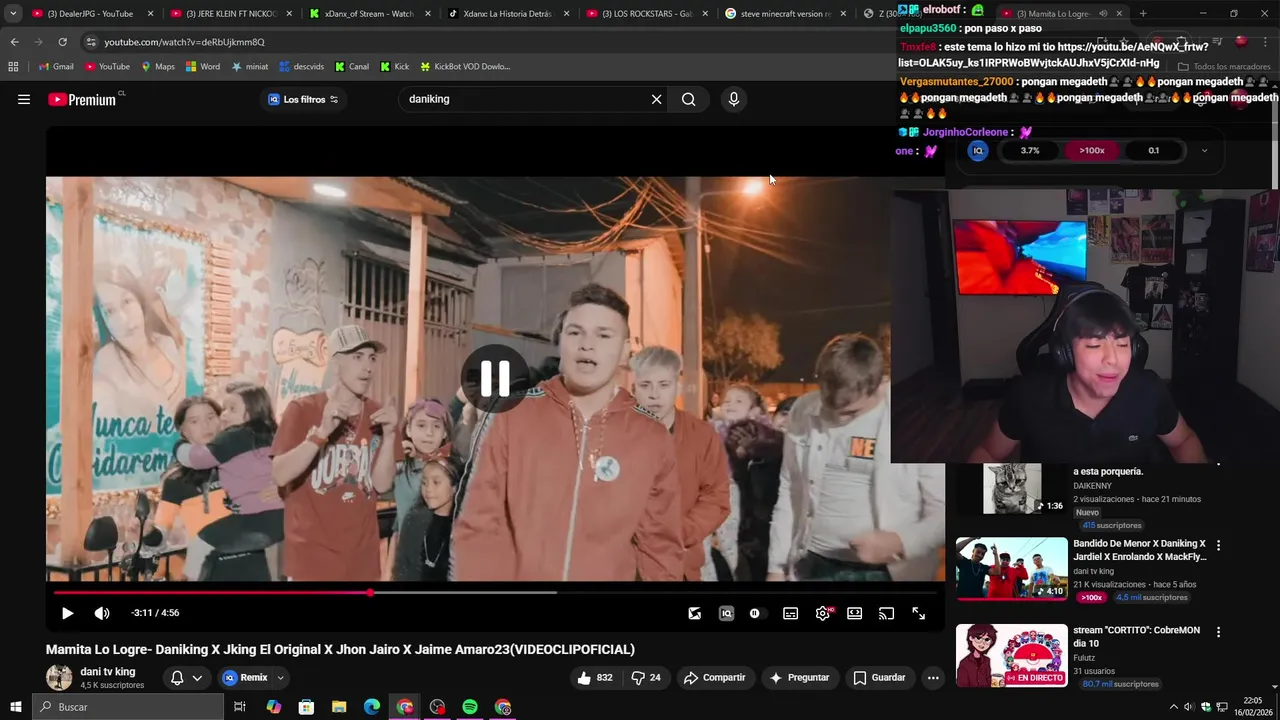
Task: Open the Word bookmark
Action: click(203, 66)
